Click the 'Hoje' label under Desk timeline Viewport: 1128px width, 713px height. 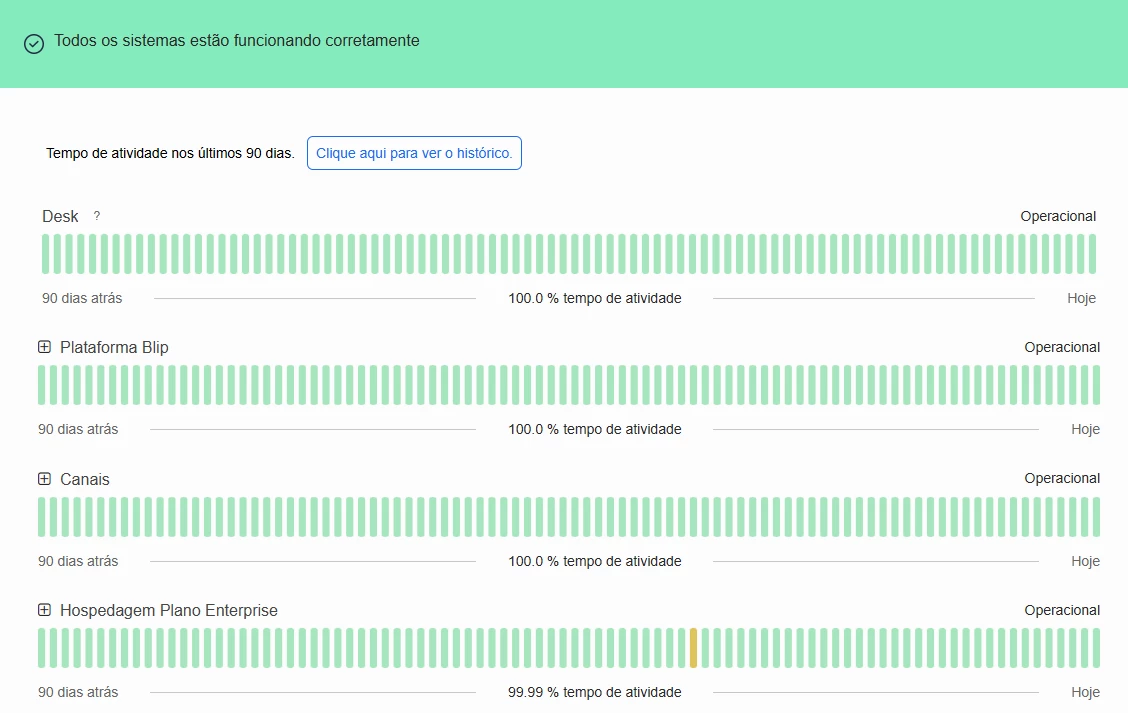coord(1081,298)
